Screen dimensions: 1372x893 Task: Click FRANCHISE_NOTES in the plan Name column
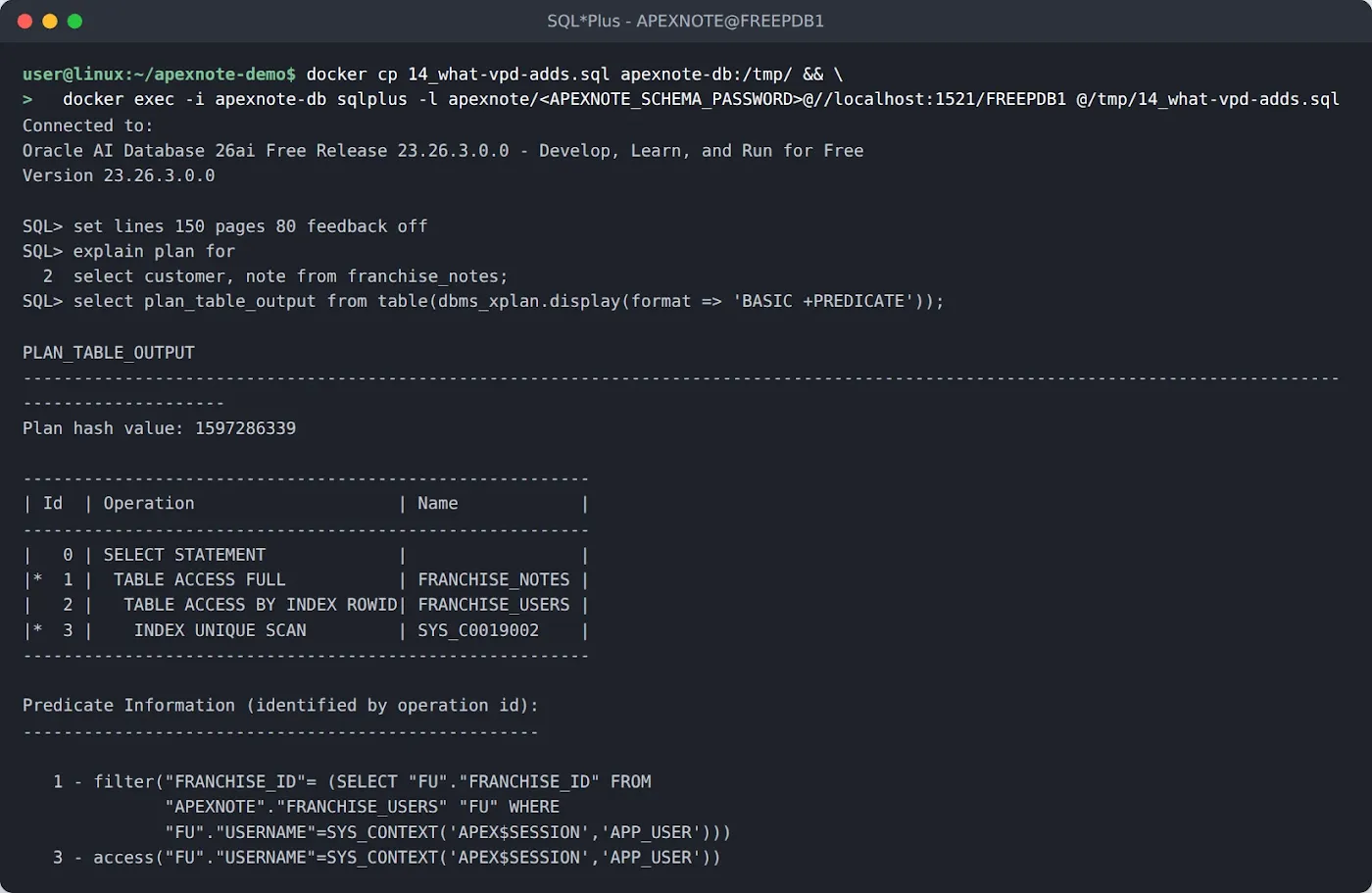pyautogui.click(x=494, y=580)
